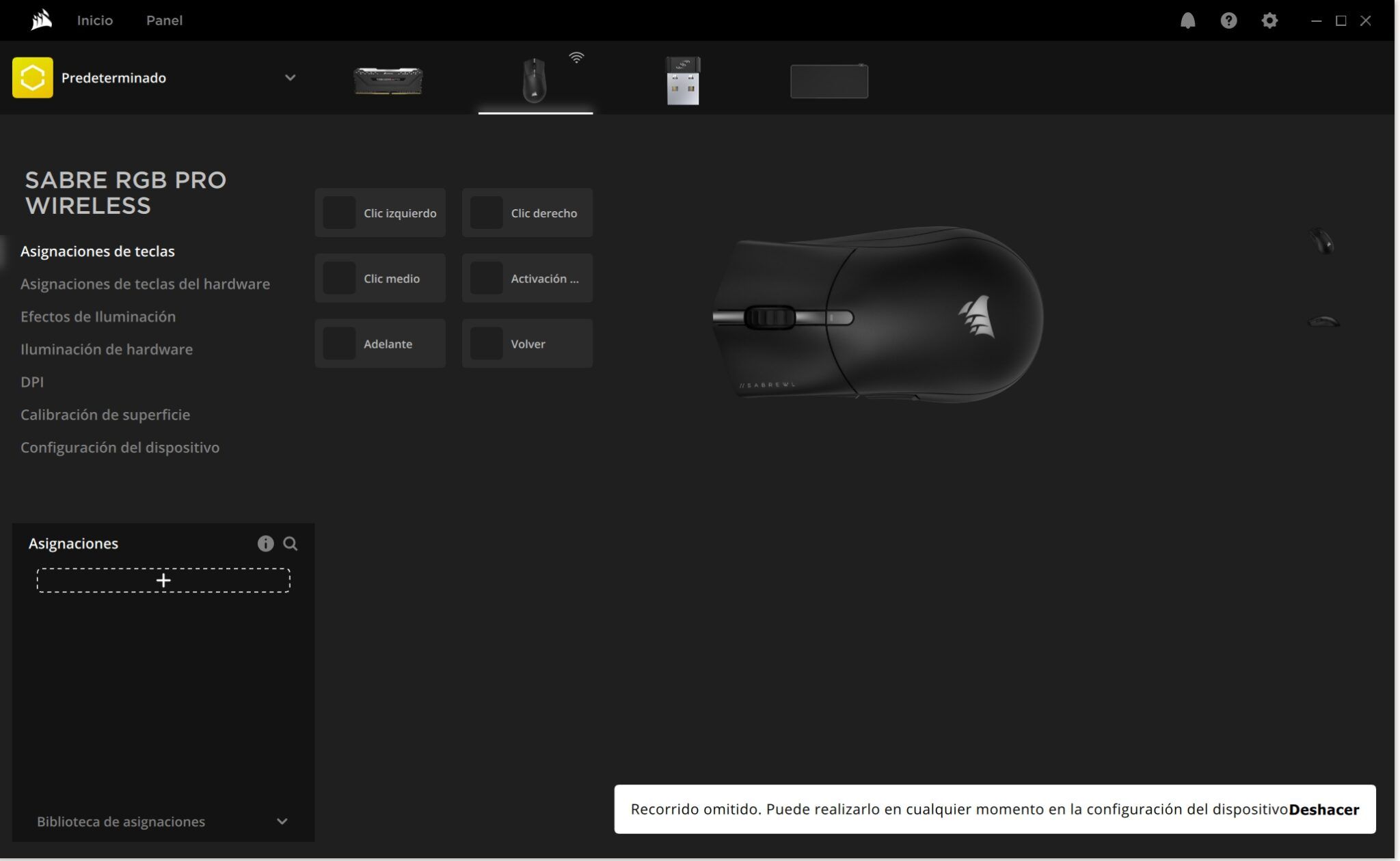1400x861 pixels.
Task: Open Asignaciones de teclas section
Action: tap(98, 251)
